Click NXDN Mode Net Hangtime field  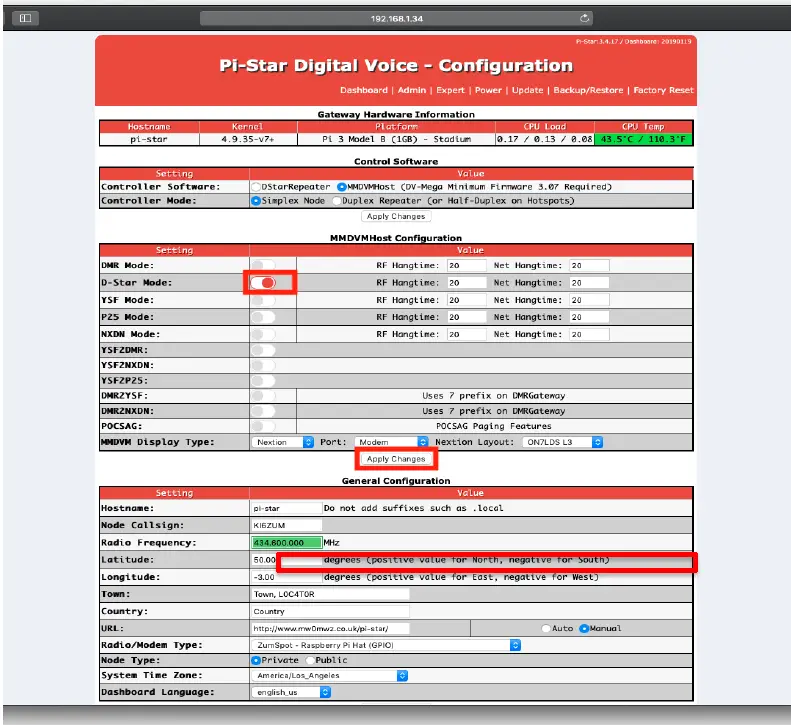(589, 334)
